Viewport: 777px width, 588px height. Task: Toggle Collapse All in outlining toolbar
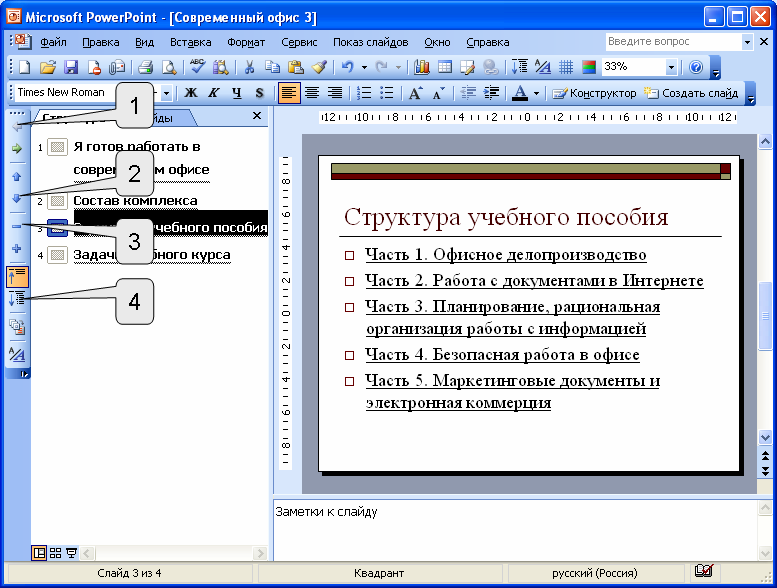point(17,277)
